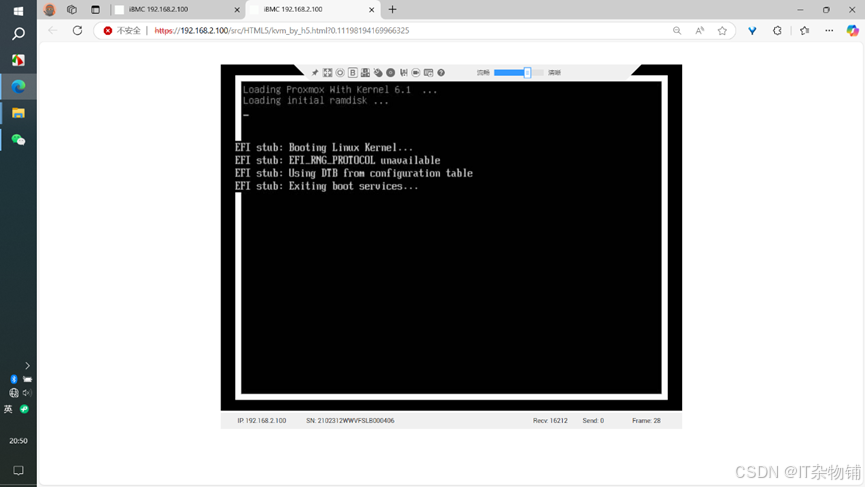
Task: Click the back navigation arrow
Action: 53,31
